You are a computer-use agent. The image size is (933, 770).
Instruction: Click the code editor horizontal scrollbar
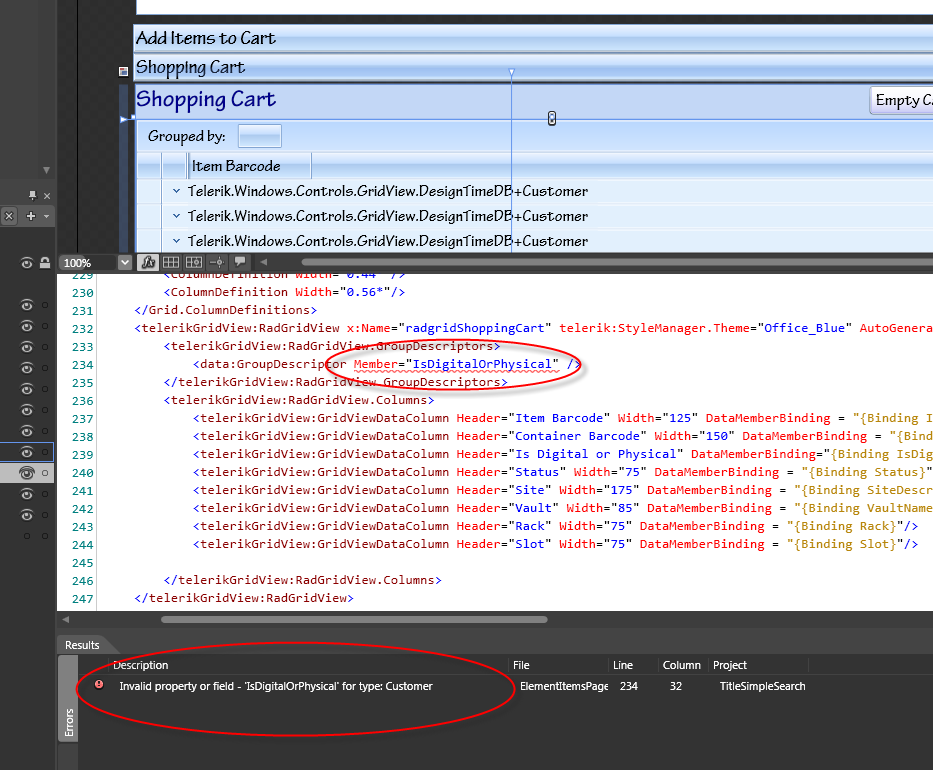tap(354, 619)
